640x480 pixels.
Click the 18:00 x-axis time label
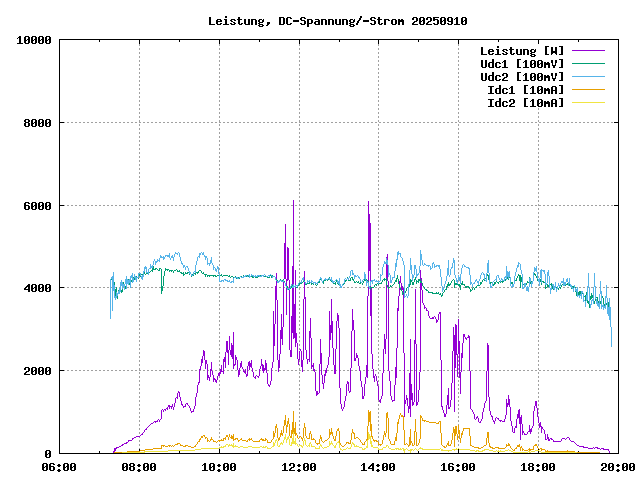(x=539, y=467)
